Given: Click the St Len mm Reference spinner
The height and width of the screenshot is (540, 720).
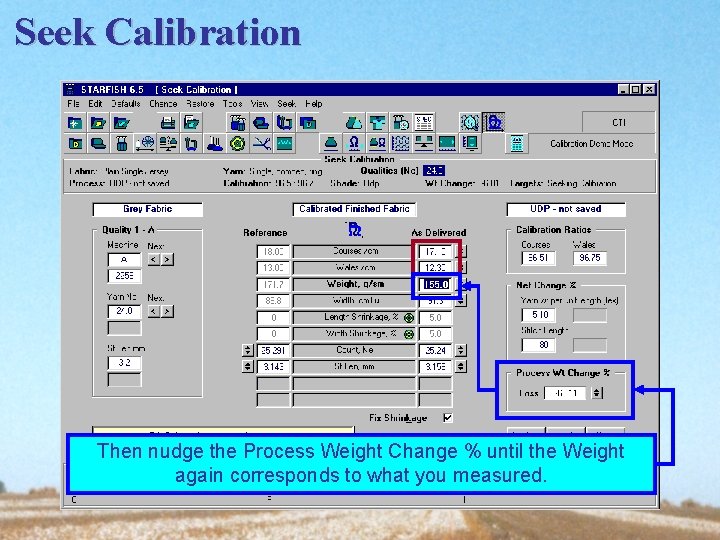Looking at the screenshot, I should 248,367.
